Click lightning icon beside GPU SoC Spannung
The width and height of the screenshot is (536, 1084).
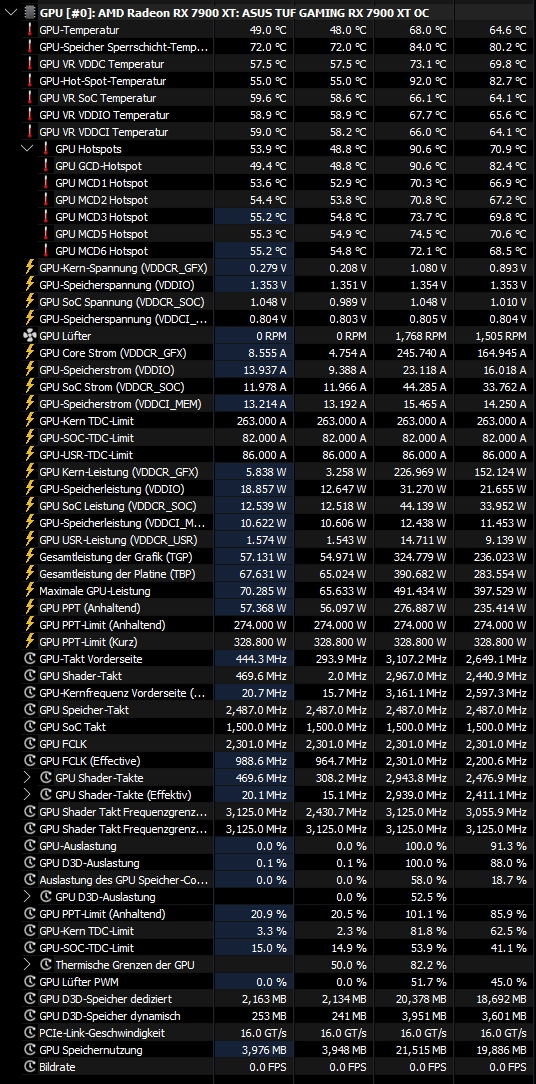tap(30, 301)
